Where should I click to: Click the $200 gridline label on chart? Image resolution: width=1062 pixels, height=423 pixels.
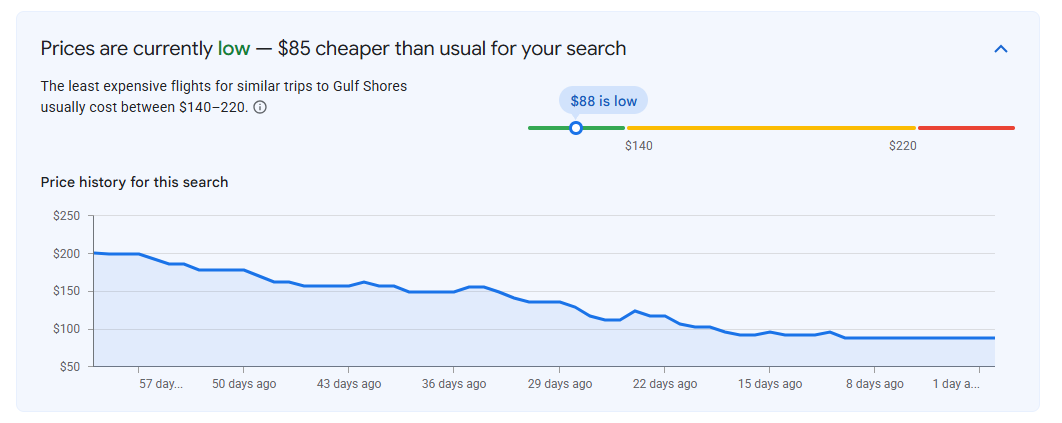66,254
